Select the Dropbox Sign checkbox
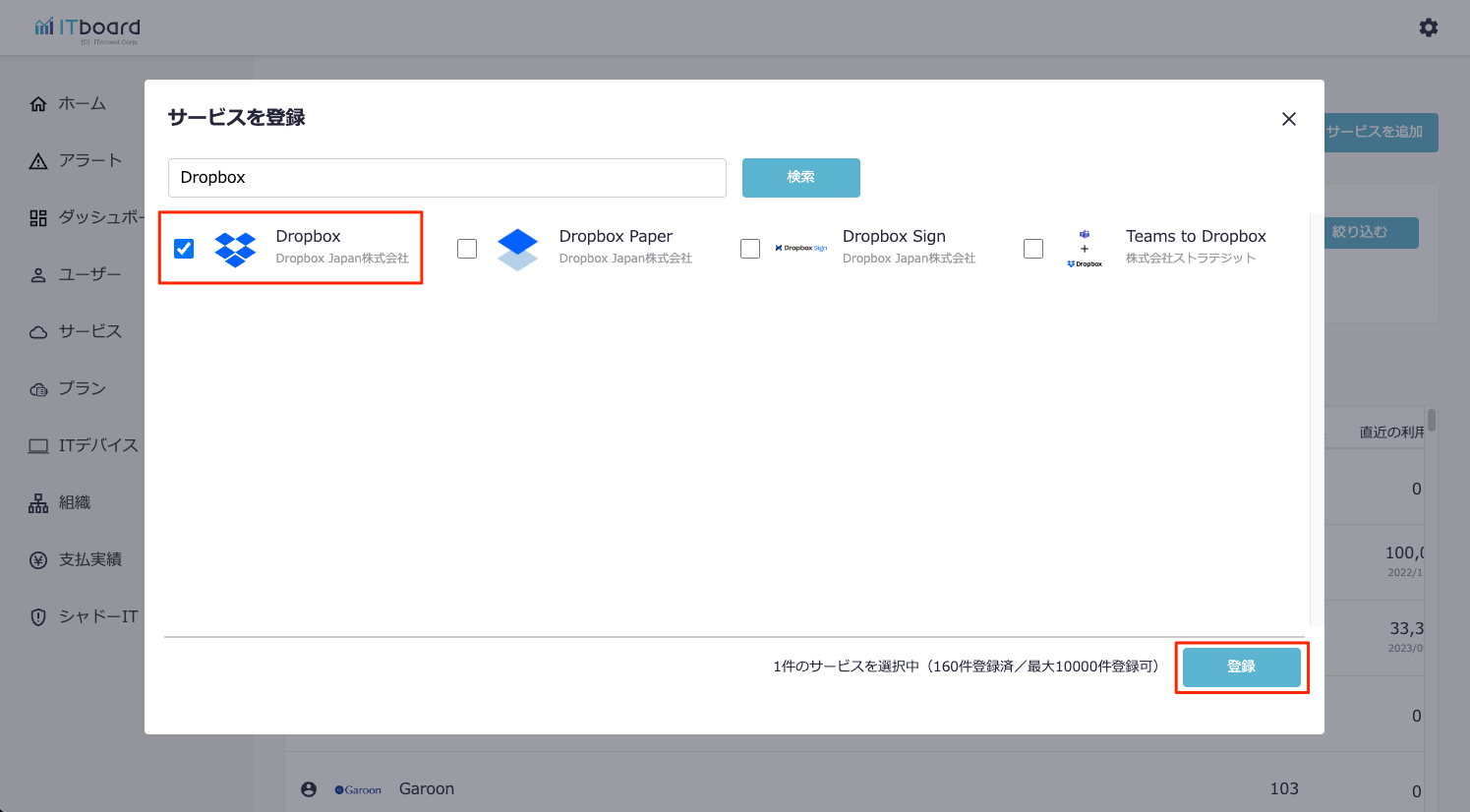1470x812 pixels. pos(750,249)
